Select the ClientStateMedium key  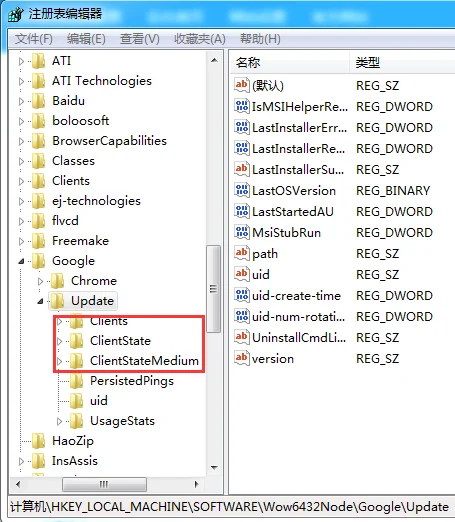144,361
